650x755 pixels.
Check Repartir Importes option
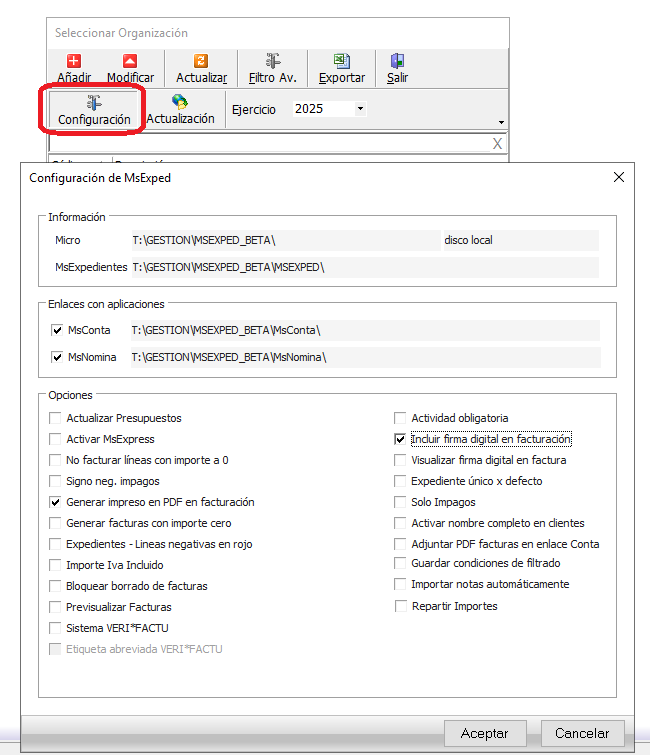[x=401, y=606]
